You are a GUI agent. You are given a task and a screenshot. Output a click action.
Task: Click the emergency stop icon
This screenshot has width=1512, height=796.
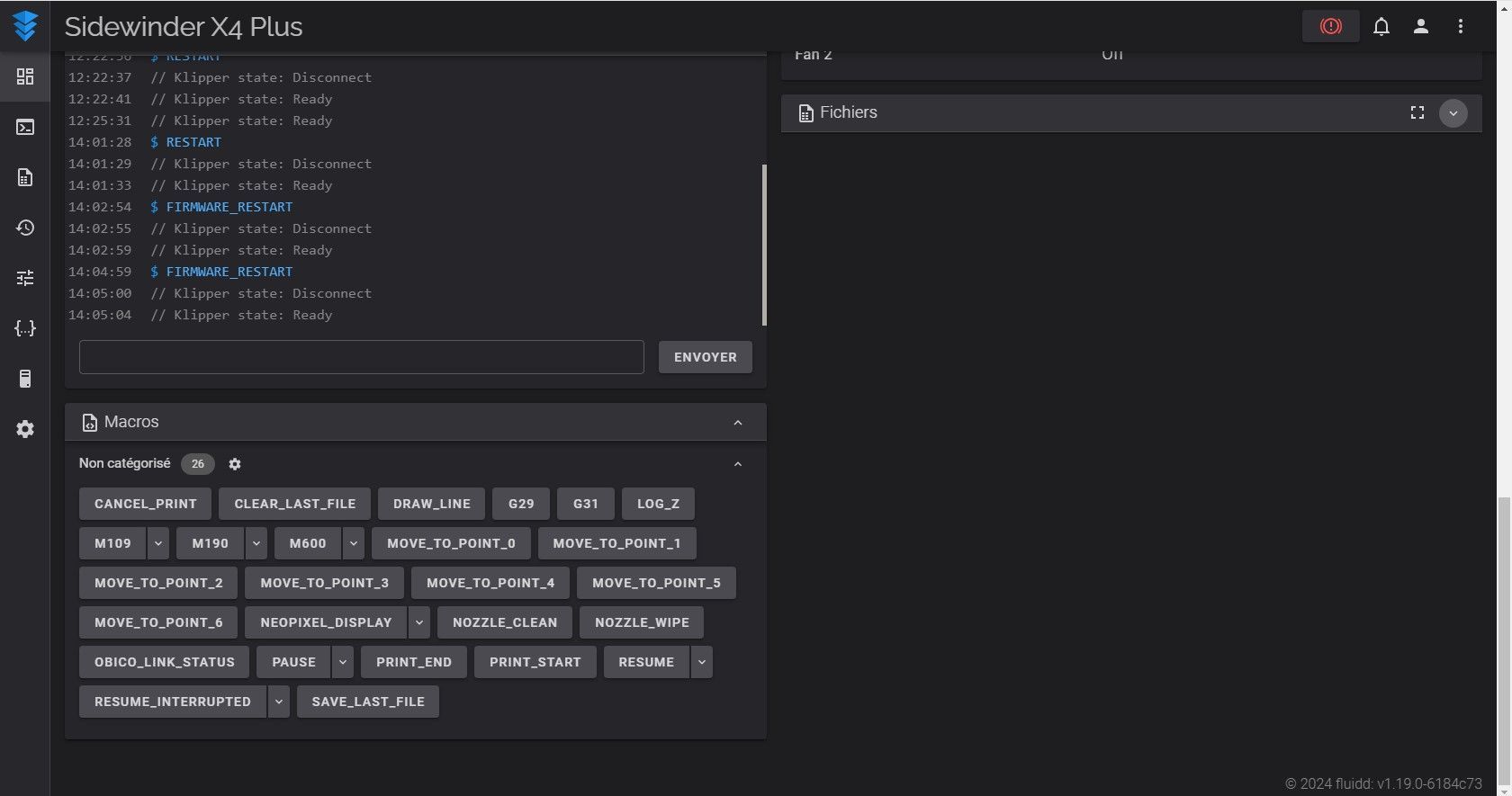coord(1330,27)
